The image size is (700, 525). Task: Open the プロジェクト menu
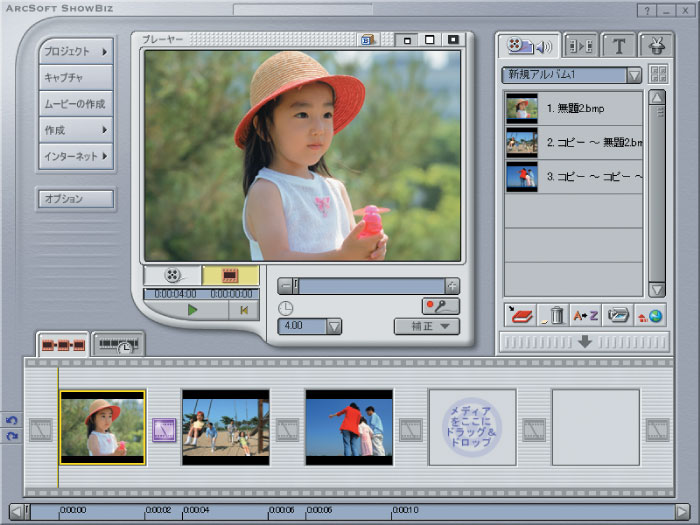pyautogui.click(x=75, y=51)
